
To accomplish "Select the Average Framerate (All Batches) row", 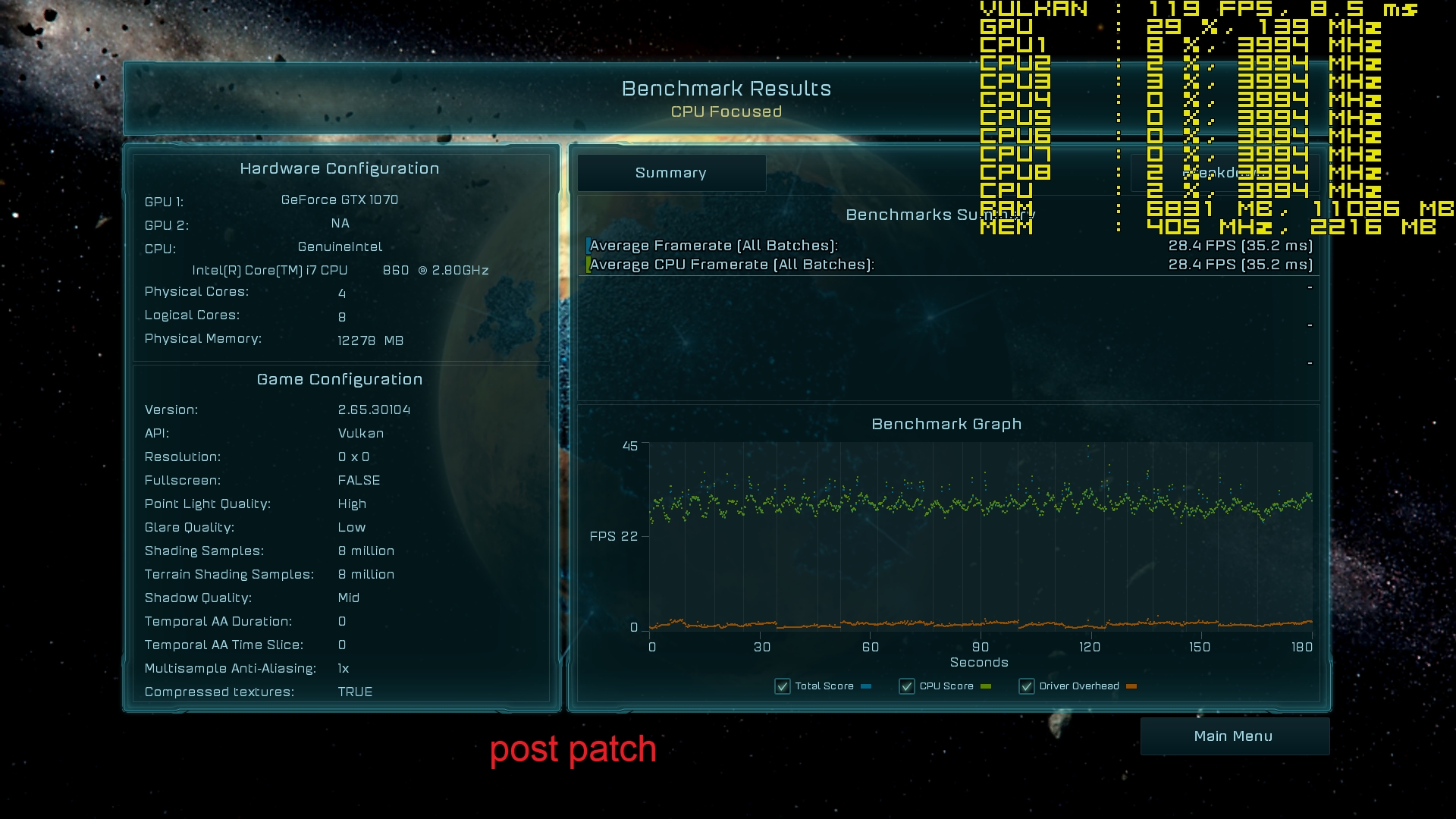I will (x=714, y=246).
